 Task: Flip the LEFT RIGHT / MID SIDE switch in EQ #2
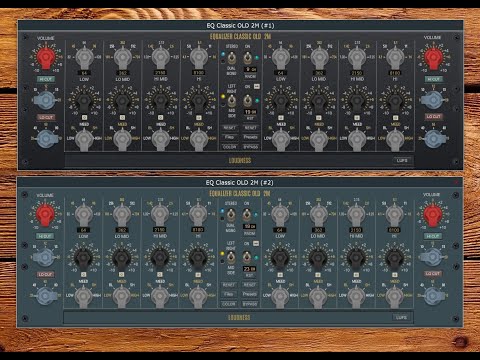click(x=231, y=258)
